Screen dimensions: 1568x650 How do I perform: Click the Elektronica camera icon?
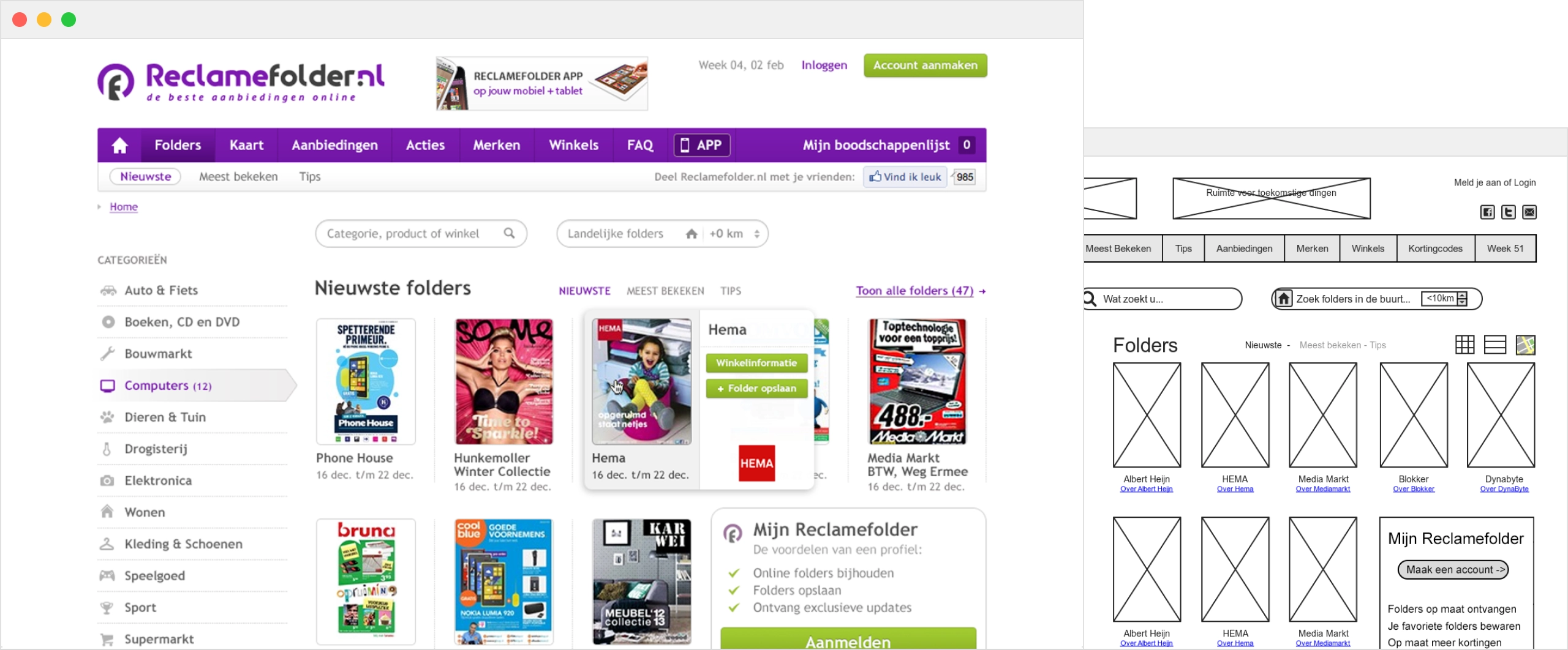click(x=107, y=481)
